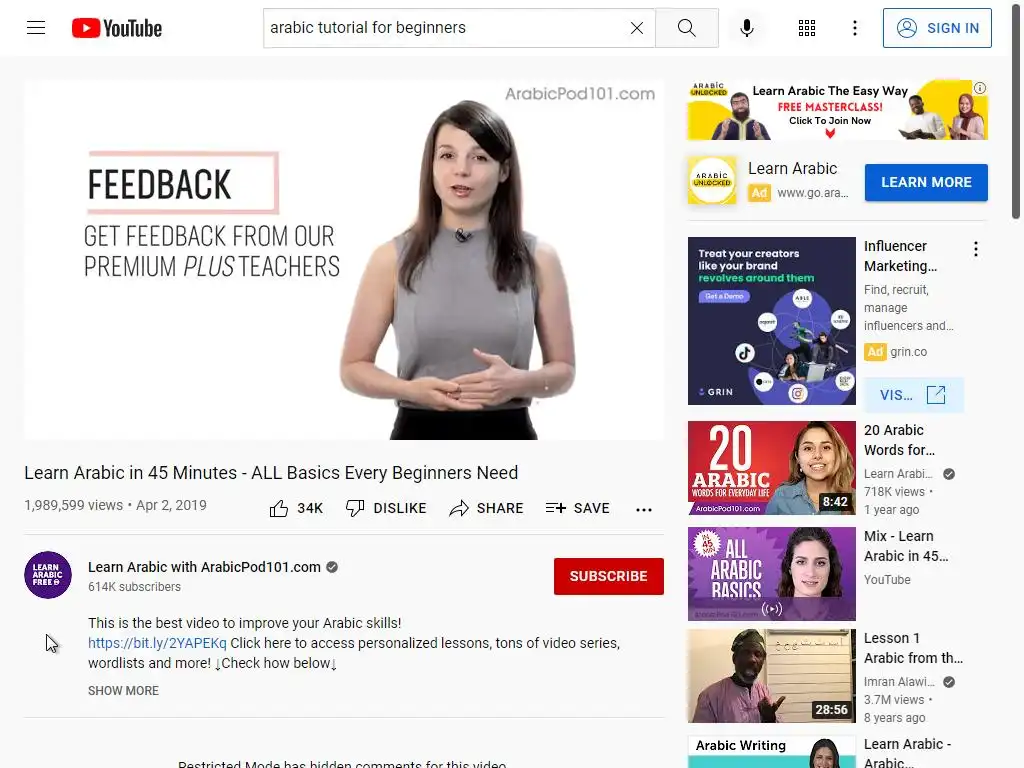Image resolution: width=1024 pixels, height=768 pixels.
Task: Like the video with thumbs-up icon
Action: click(296, 508)
